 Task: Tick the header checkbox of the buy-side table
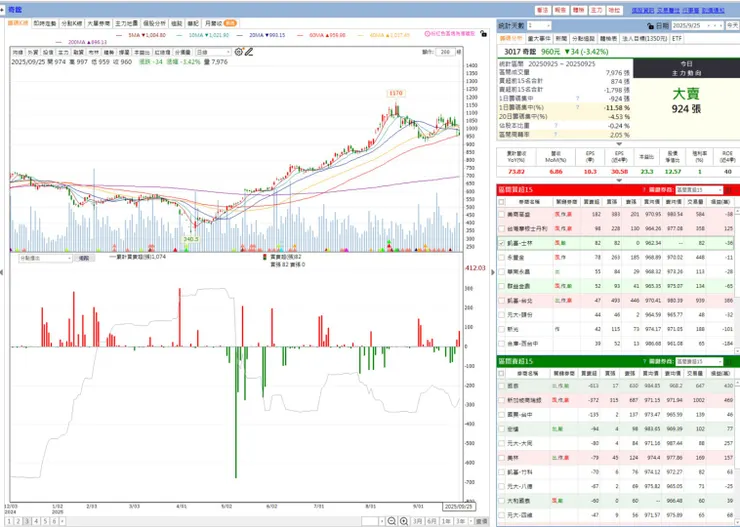click(x=501, y=202)
